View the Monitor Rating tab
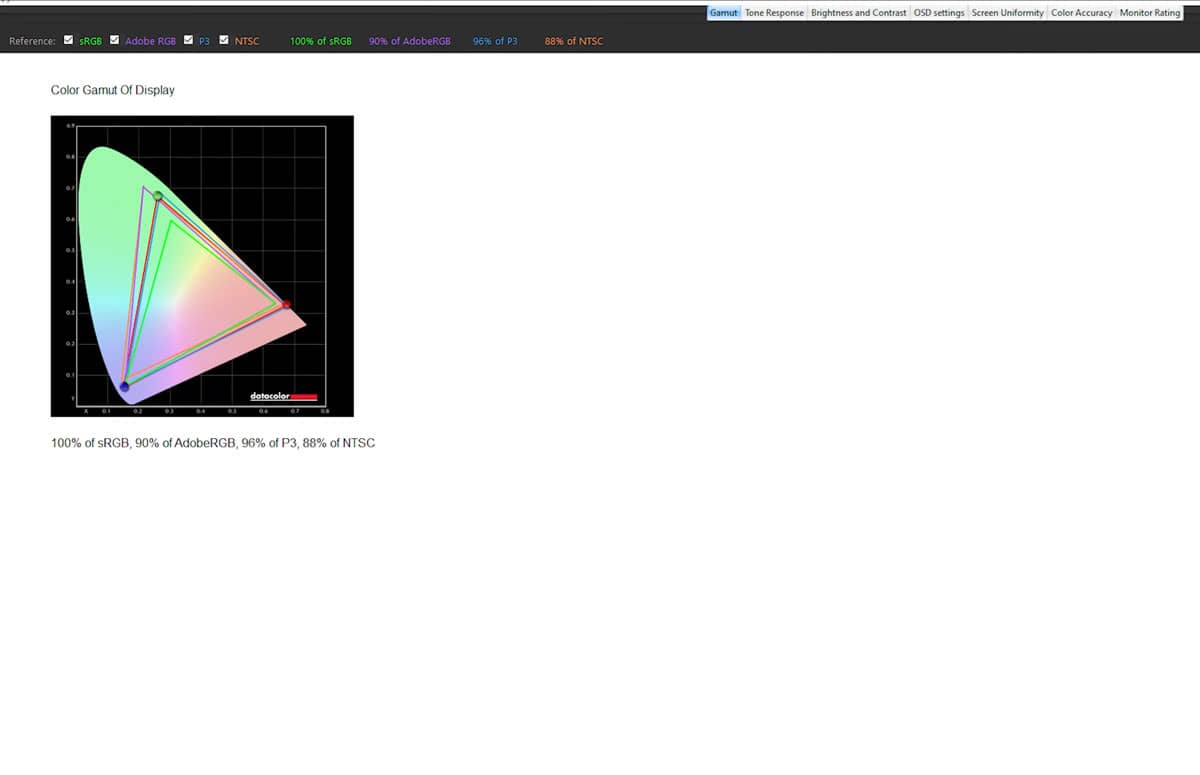This screenshot has width=1200, height=775. (x=1150, y=13)
